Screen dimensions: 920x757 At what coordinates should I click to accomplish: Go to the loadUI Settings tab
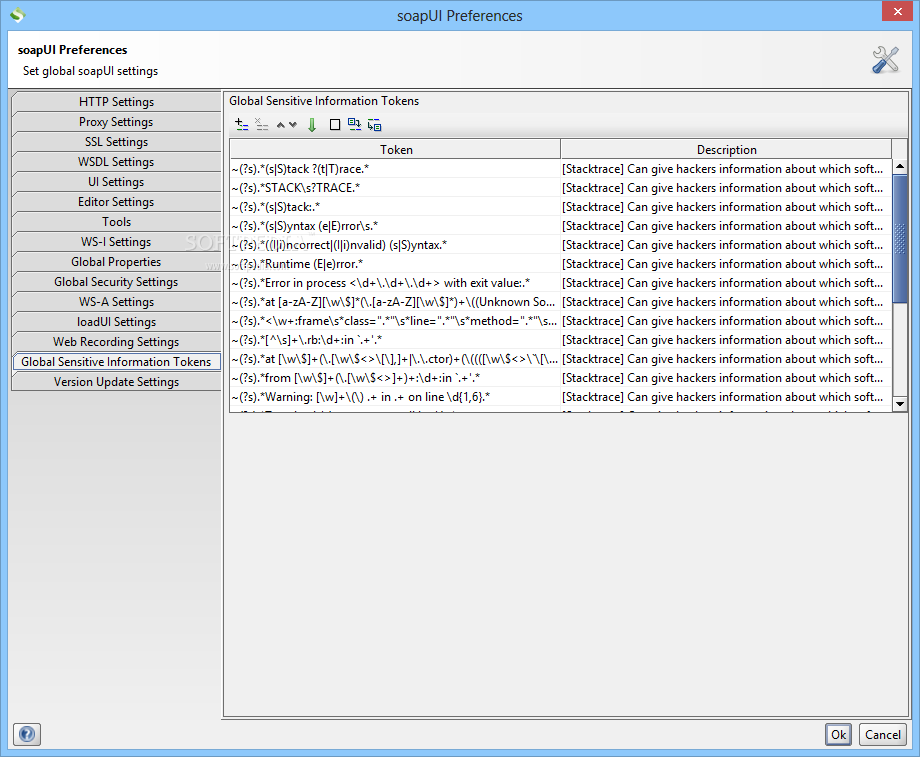pos(116,321)
